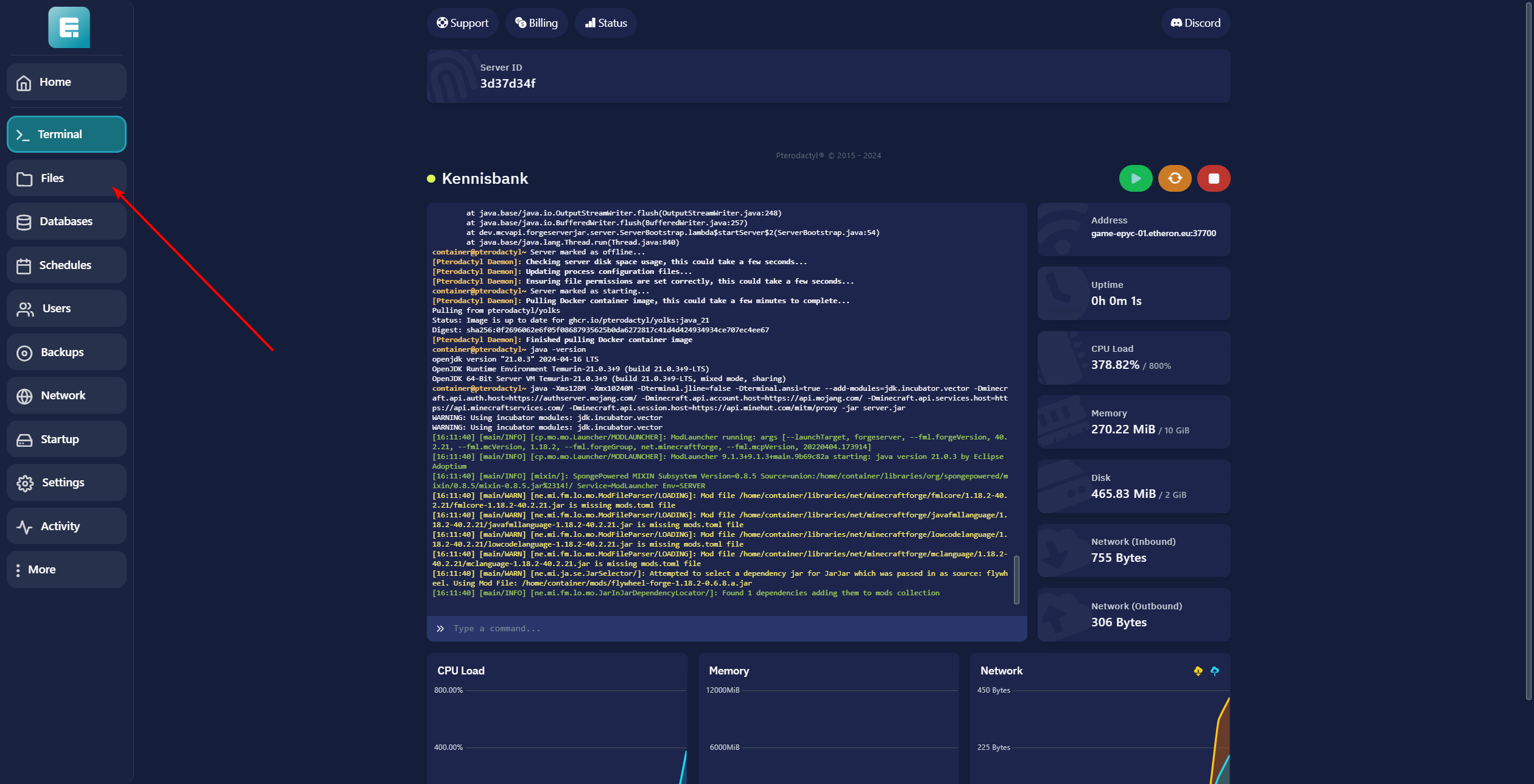
Task: Toggle the yellow inbound icon on the Network graph
Action: 1198,671
